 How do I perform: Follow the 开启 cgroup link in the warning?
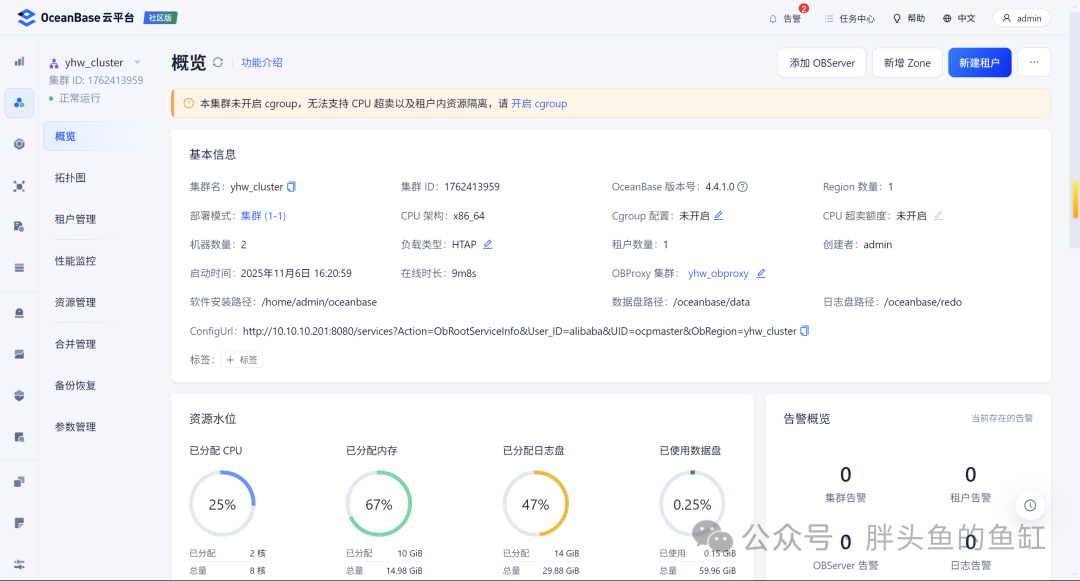click(x=539, y=104)
